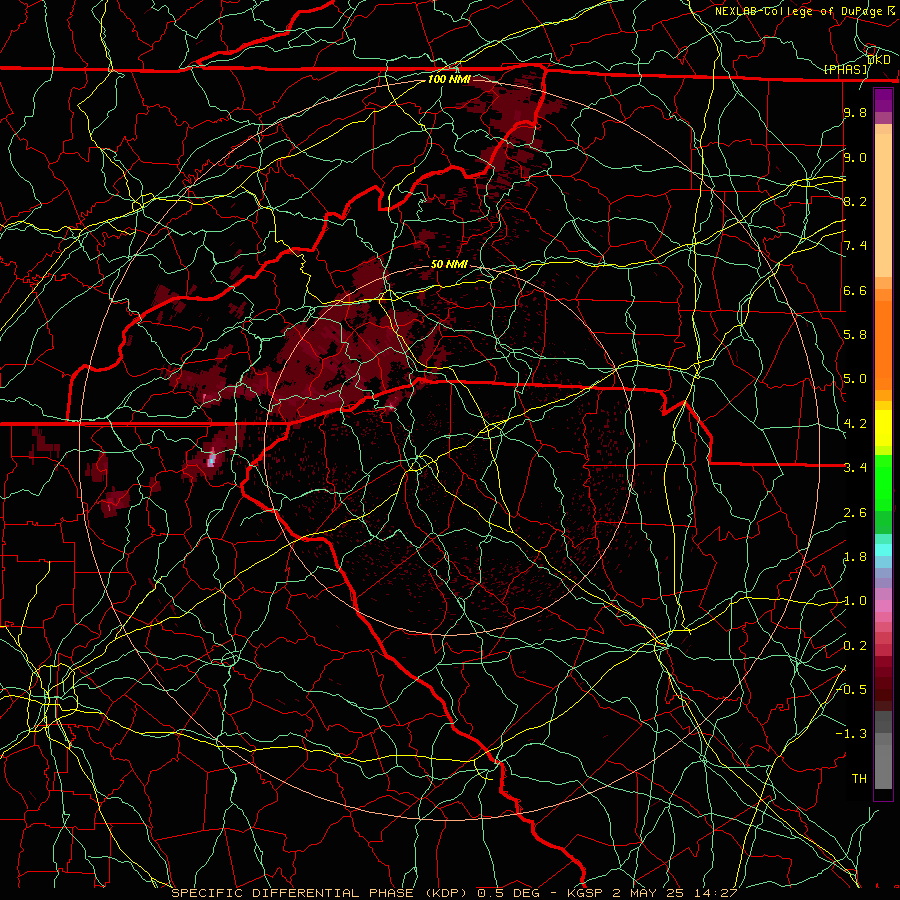Viewport: 900px width, 900px height.
Task: Click the pink band near 1.0
Action: click(883, 606)
